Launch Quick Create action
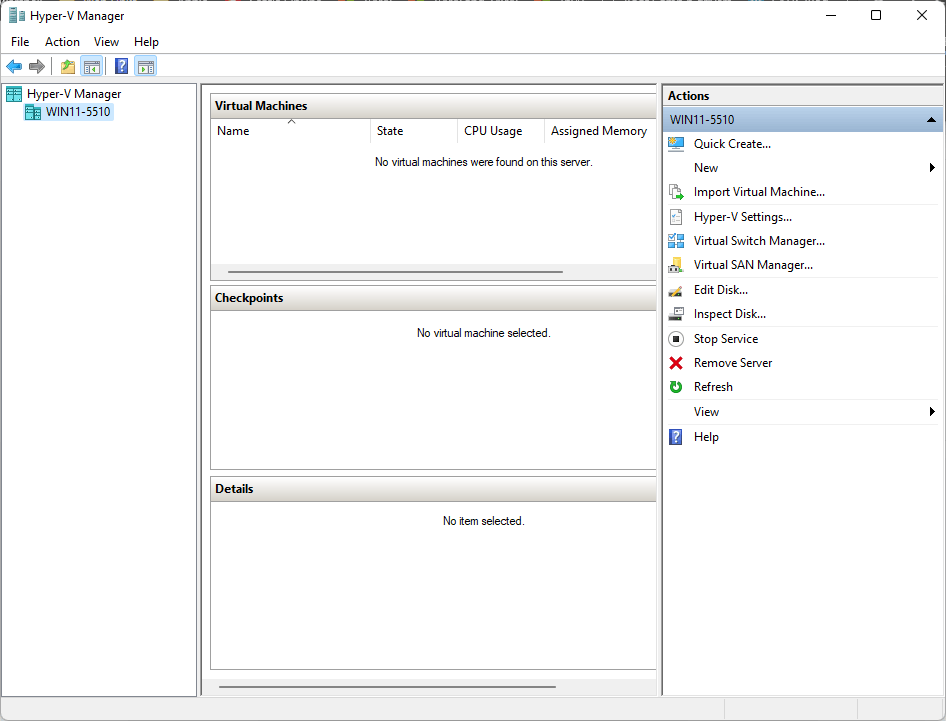 (732, 144)
